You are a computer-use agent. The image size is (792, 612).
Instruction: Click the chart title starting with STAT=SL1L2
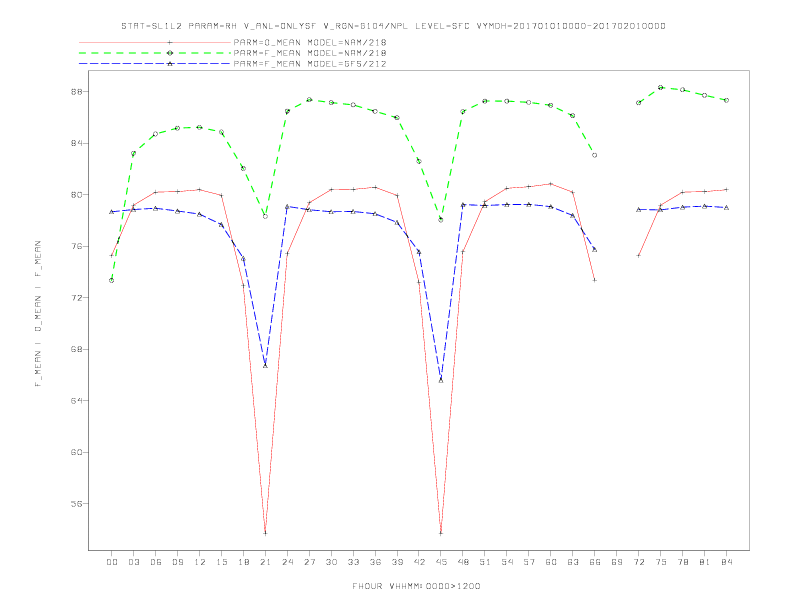click(393, 26)
